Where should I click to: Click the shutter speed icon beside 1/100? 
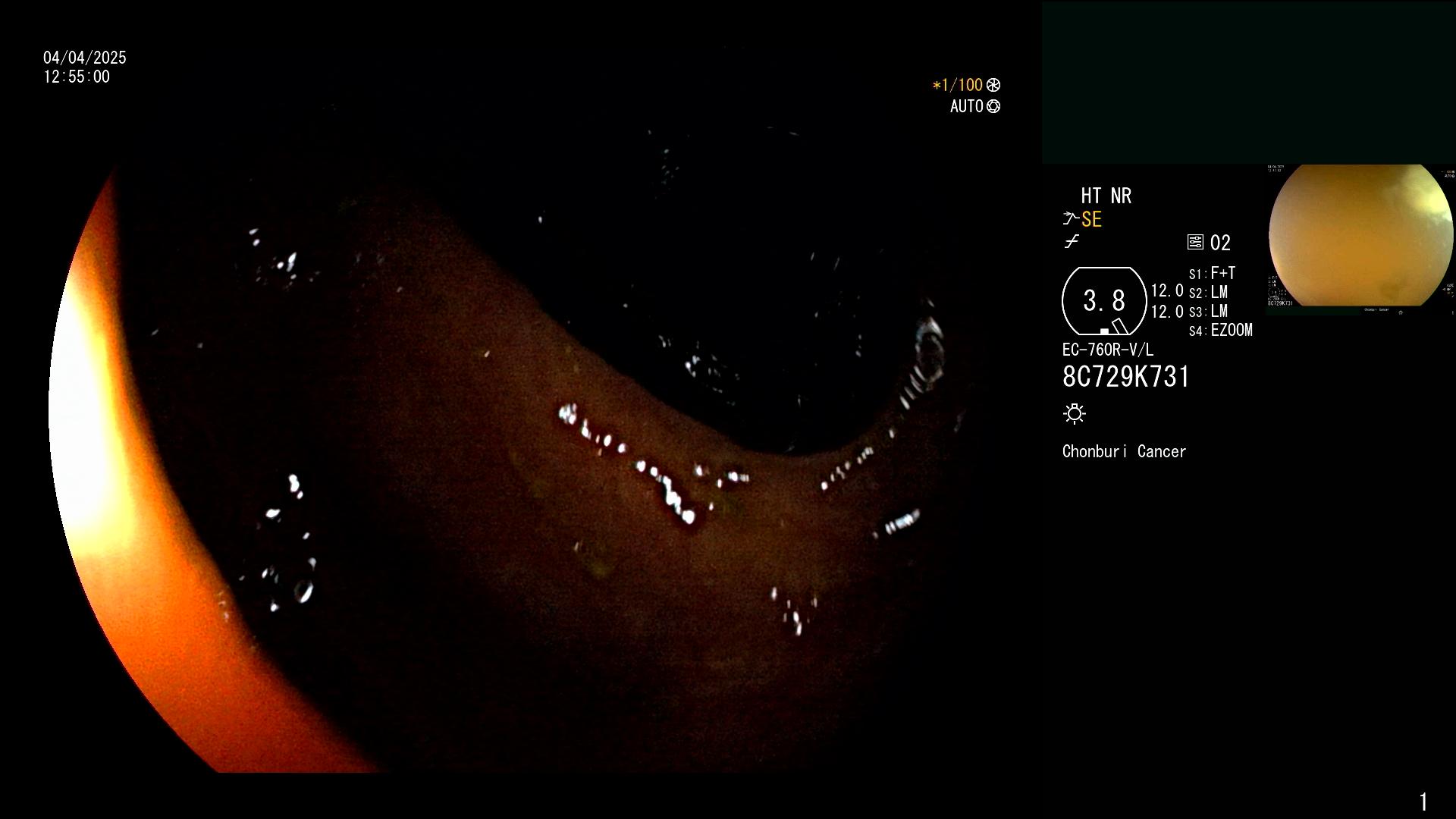tap(993, 85)
